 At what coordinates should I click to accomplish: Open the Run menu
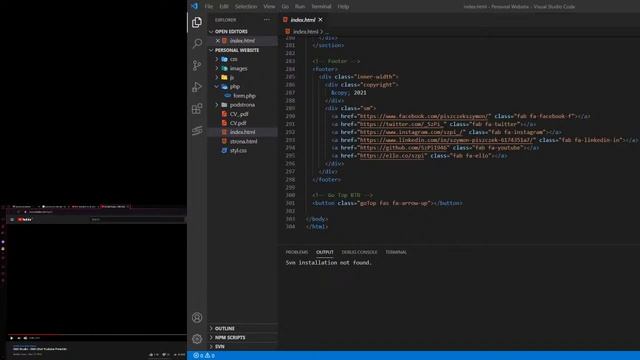pyautogui.click(x=300, y=7)
